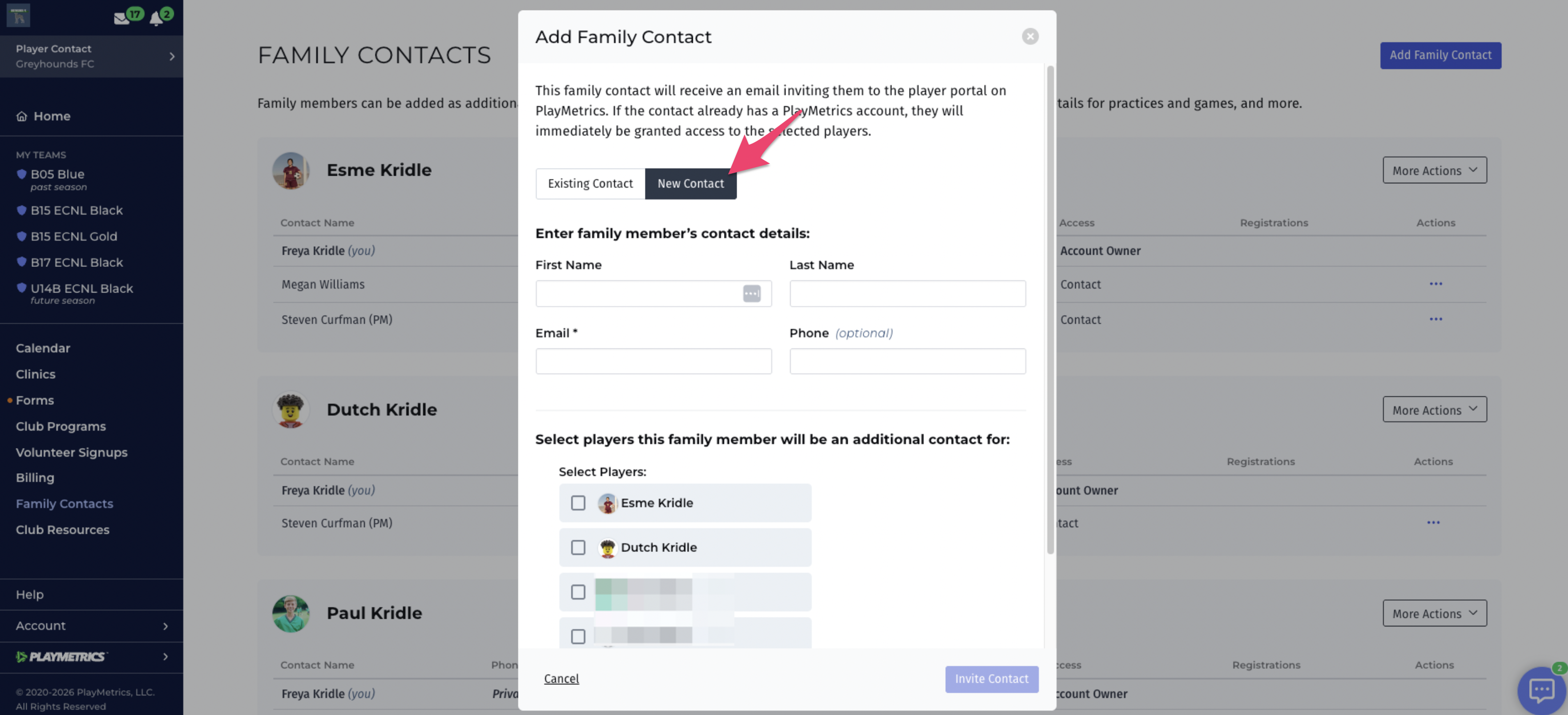Close the Add Family Contact dialog
This screenshot has height=715, width=1568.
[x=1030, y=37]
